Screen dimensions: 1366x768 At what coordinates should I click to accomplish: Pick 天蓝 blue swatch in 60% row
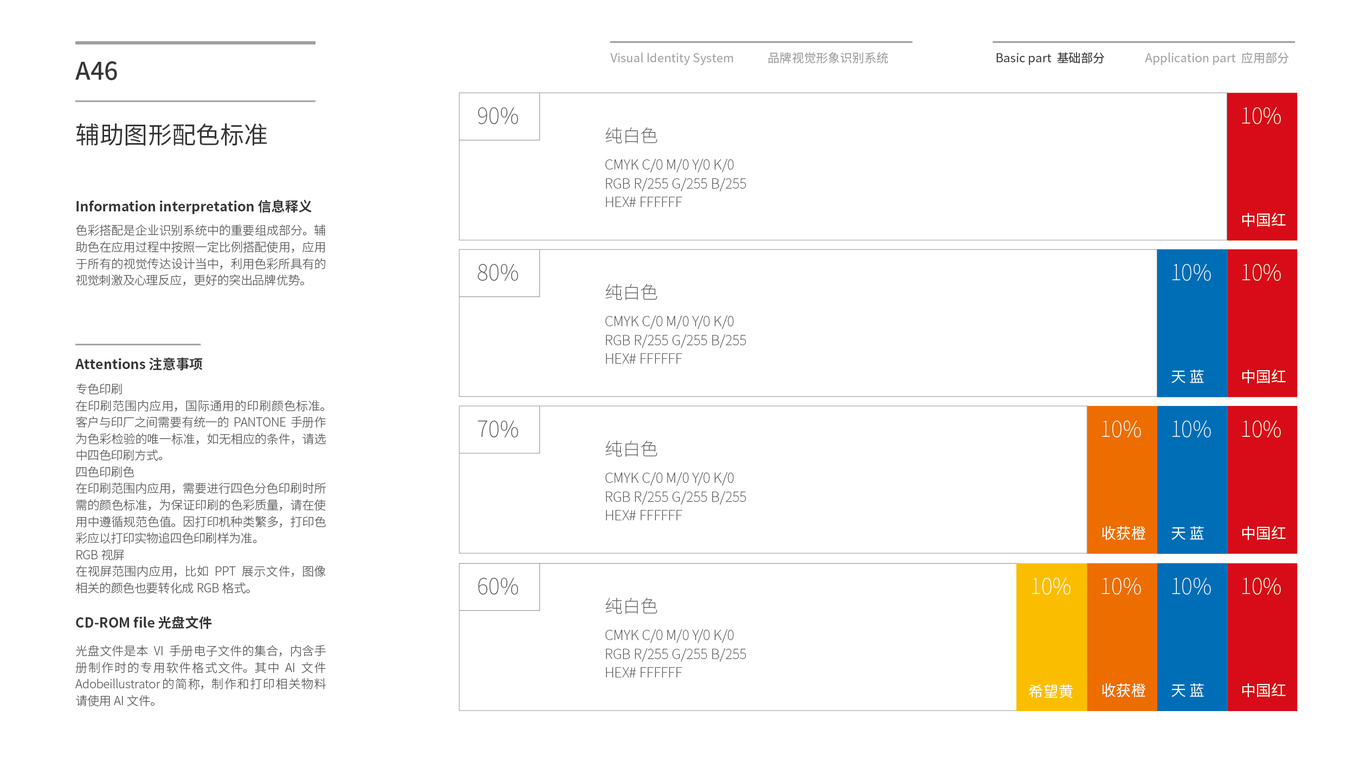point(1192,637)
